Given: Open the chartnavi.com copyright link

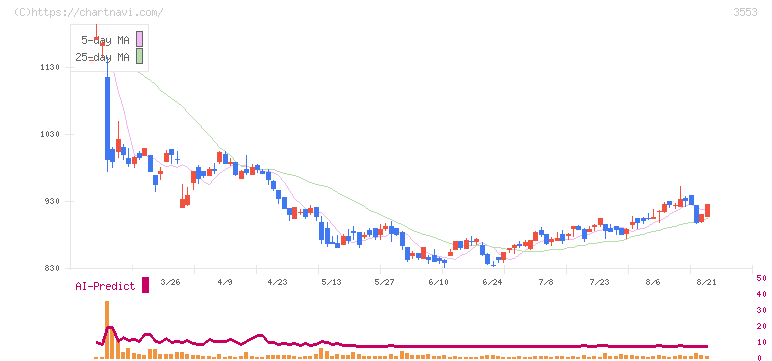Looking at the screenshot, I should [89, 12].
